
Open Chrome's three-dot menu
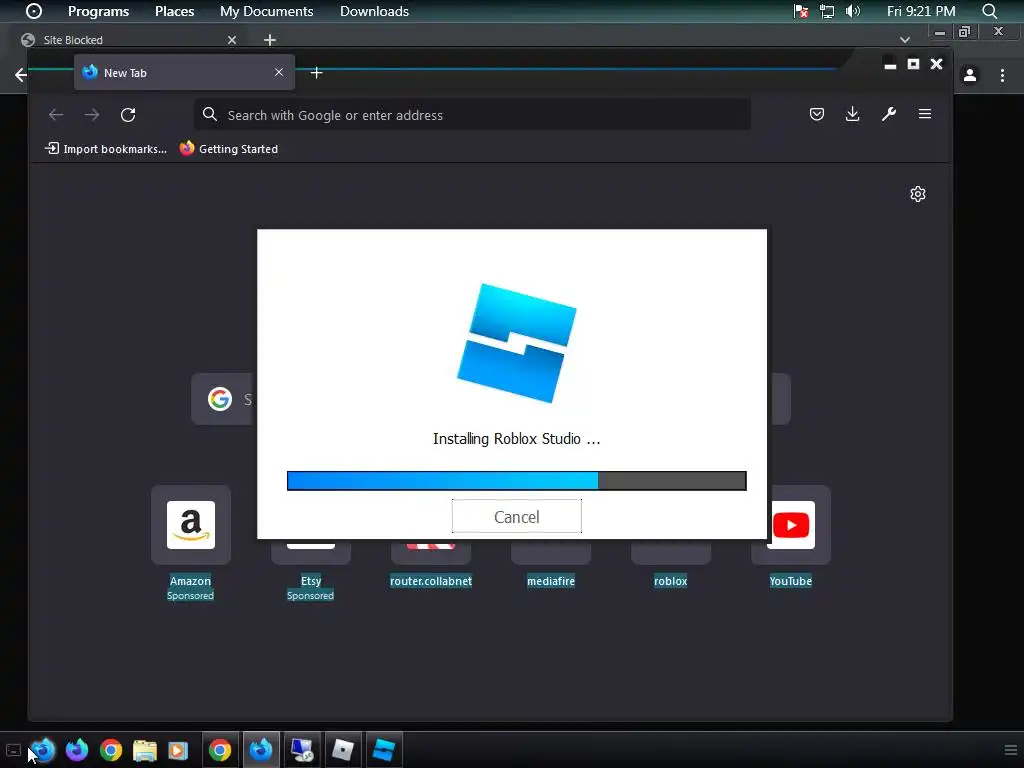(1002, 75)
